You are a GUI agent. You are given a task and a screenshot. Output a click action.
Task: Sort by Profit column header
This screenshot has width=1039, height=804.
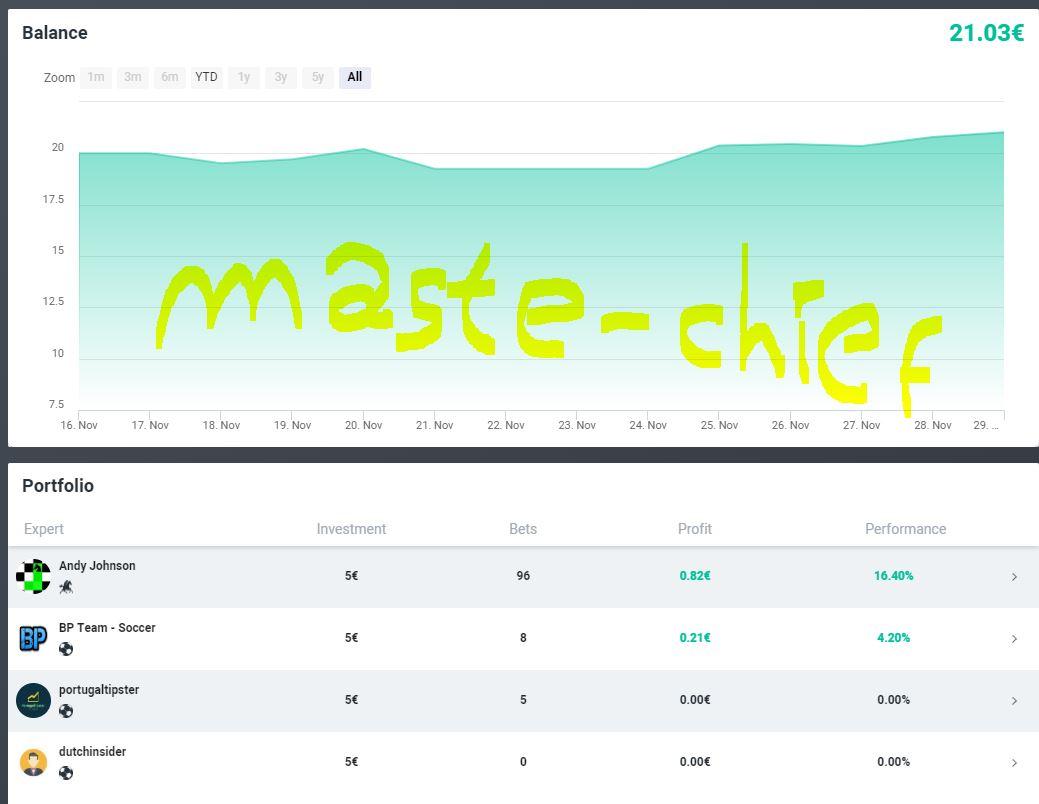click(x=694, y=529)
